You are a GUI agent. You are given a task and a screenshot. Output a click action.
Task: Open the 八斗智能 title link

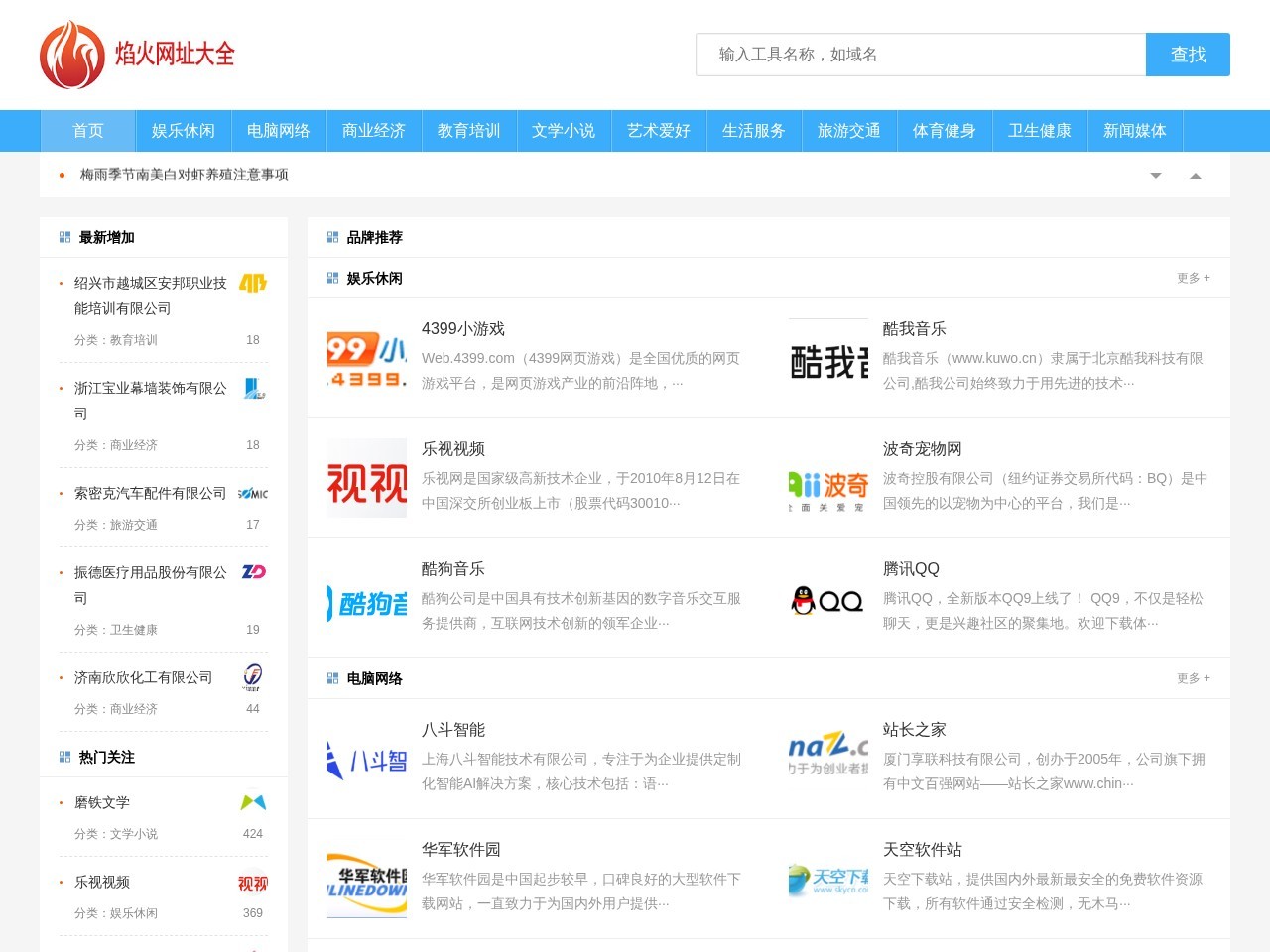pos(453,730)
